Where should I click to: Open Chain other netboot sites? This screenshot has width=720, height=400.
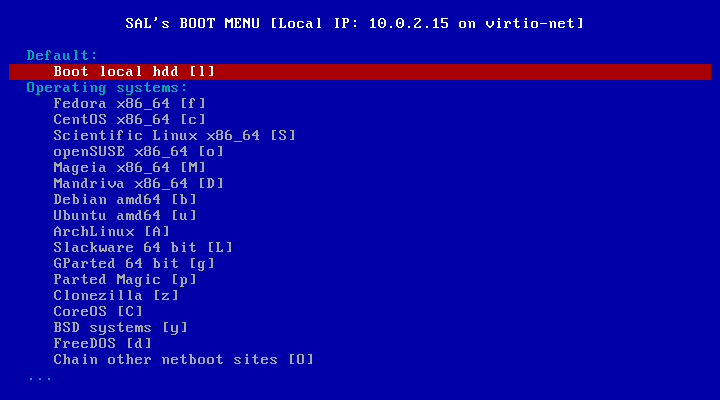183,360
